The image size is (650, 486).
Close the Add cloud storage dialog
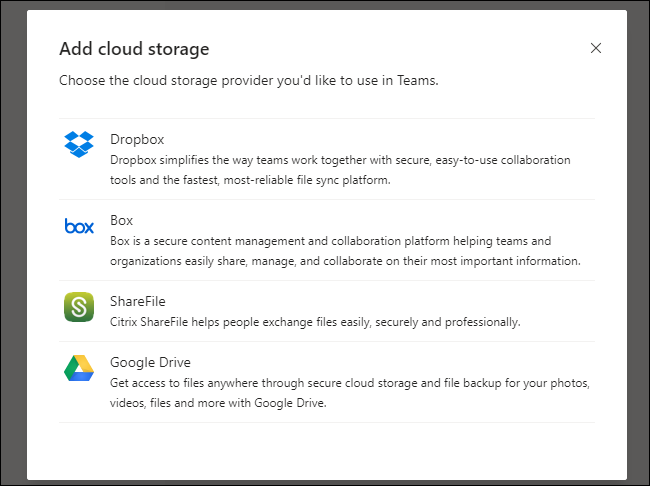point(596,48)
